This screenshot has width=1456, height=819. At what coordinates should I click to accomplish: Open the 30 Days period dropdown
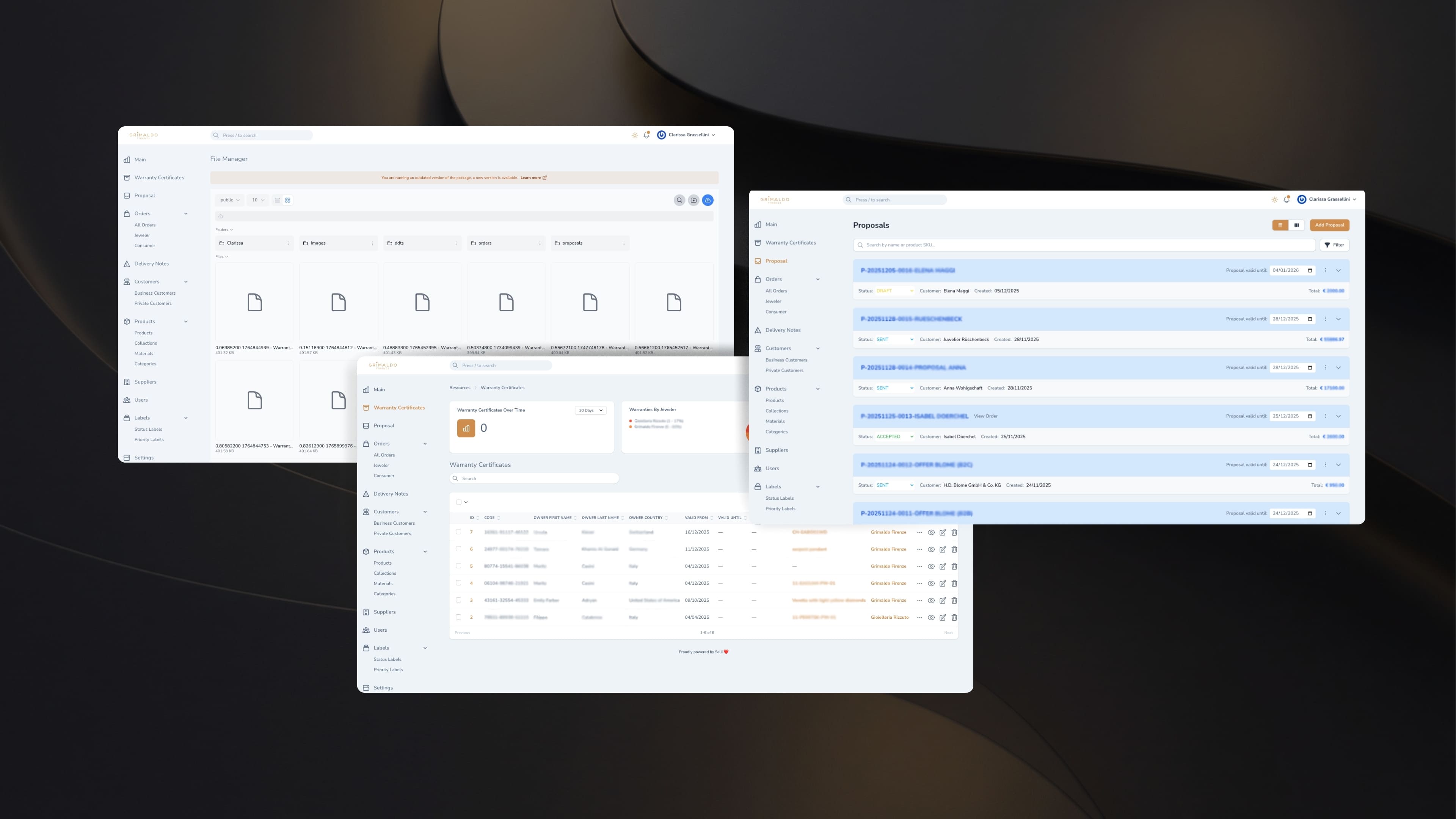pyautogui.click(x=590, y=410)
